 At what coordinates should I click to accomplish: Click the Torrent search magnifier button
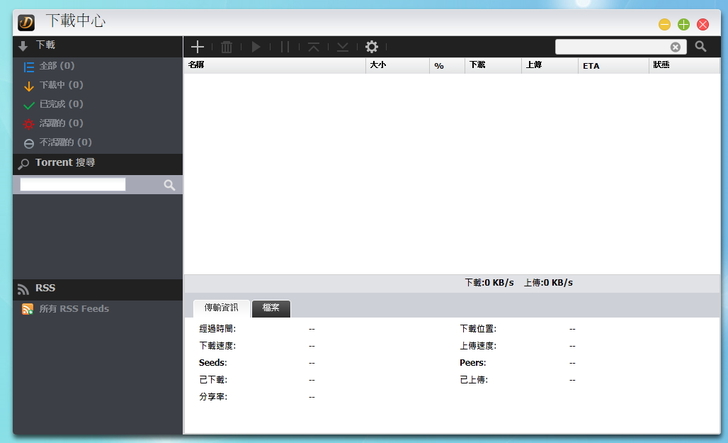pos(170,185)
